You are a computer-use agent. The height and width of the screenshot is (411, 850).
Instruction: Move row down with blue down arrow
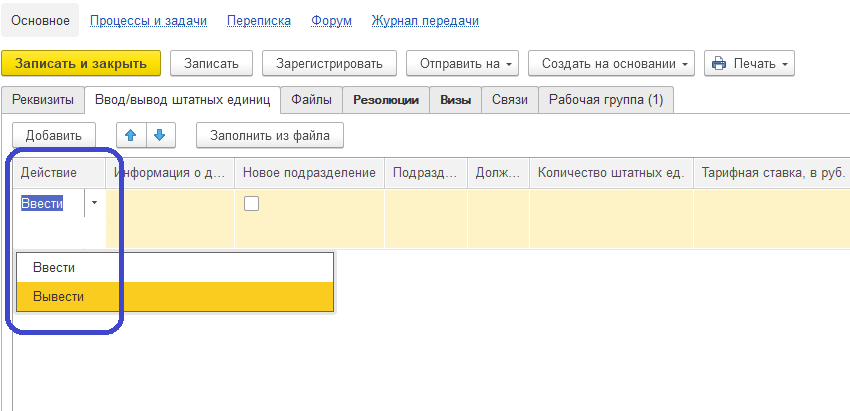click(160, 136)
